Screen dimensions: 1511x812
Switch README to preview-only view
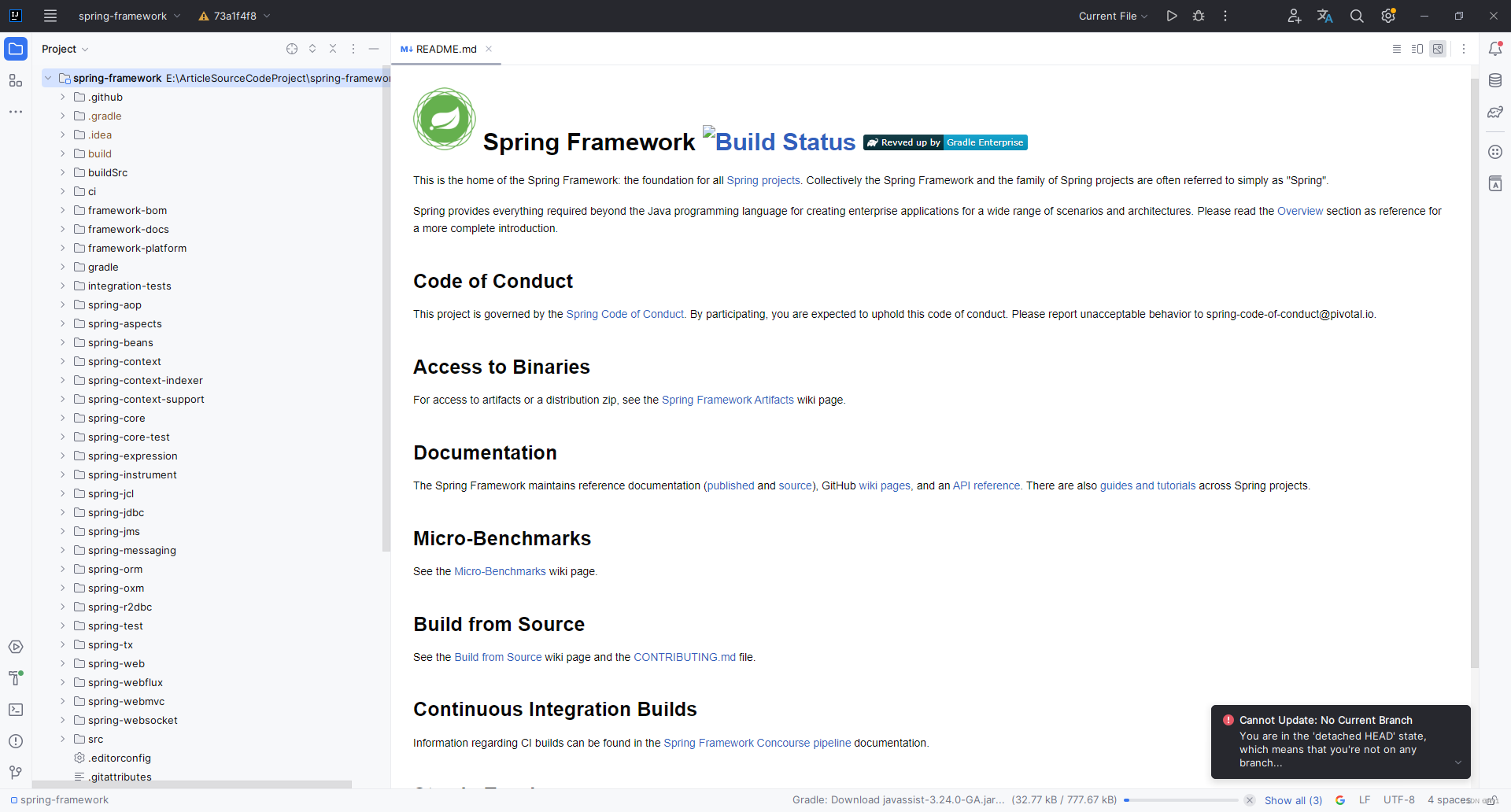click(x=1438, y=49)
